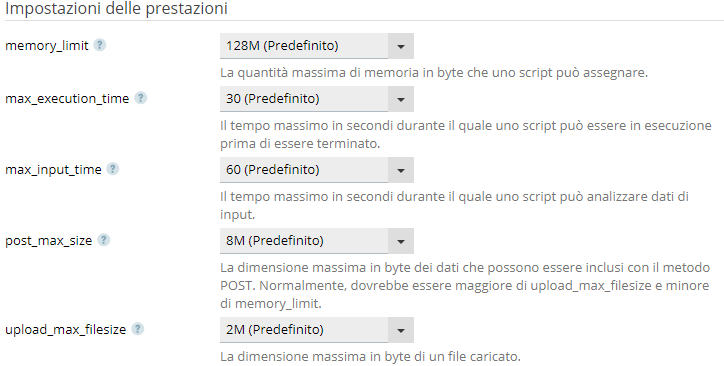This screenshot has width=724, height=366.
Task: Click the memory_limit label text
Action: 47,46
